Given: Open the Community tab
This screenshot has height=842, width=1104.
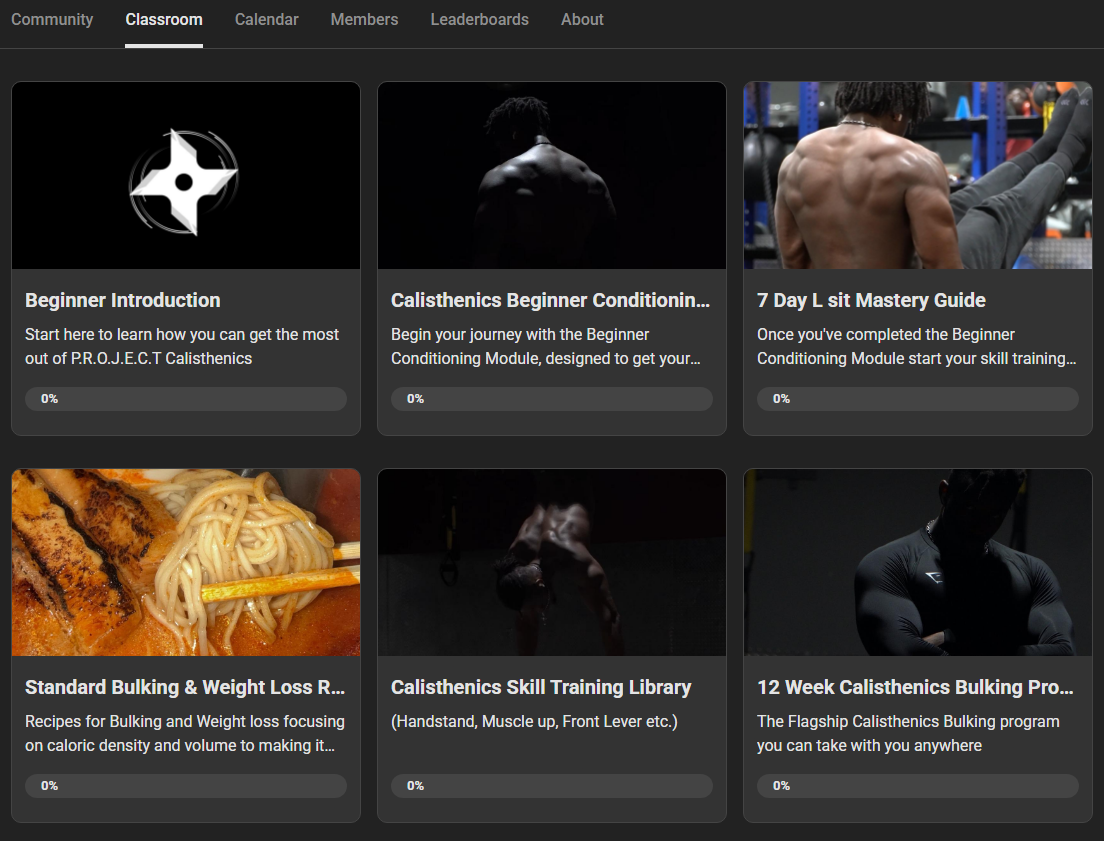Looking at the screenshot, I should (x=52, y=20).
